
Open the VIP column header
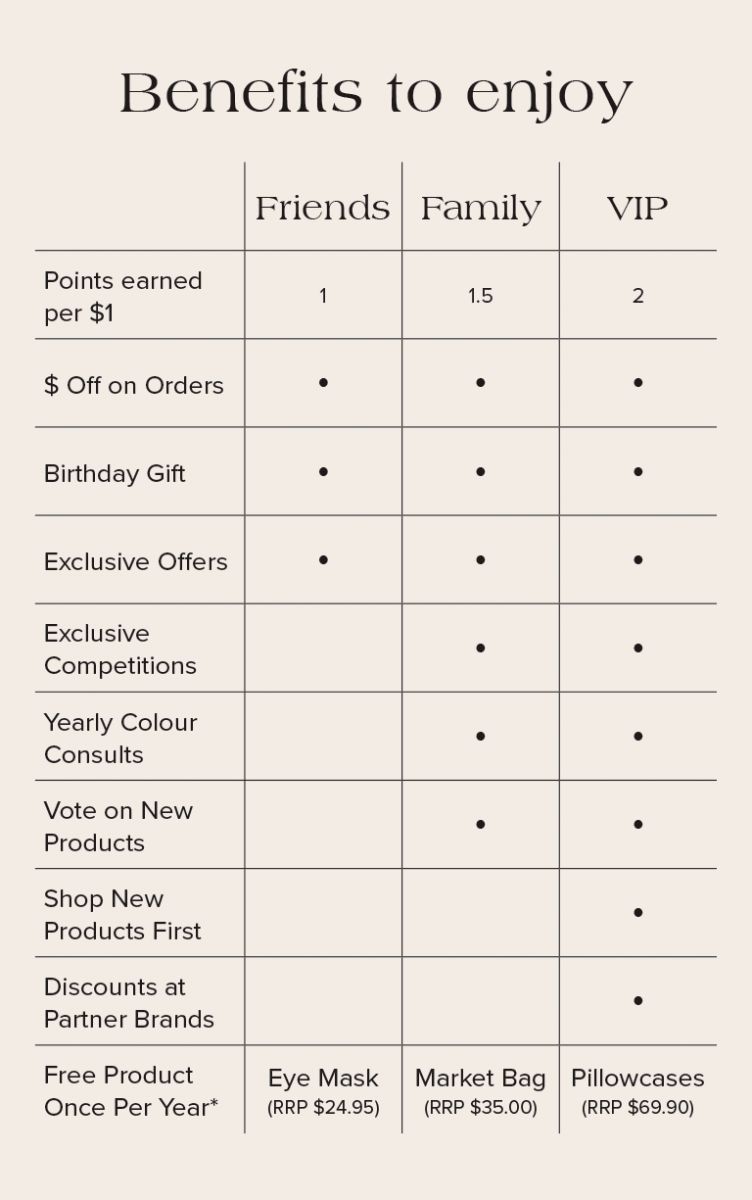(x=637, y=208)
